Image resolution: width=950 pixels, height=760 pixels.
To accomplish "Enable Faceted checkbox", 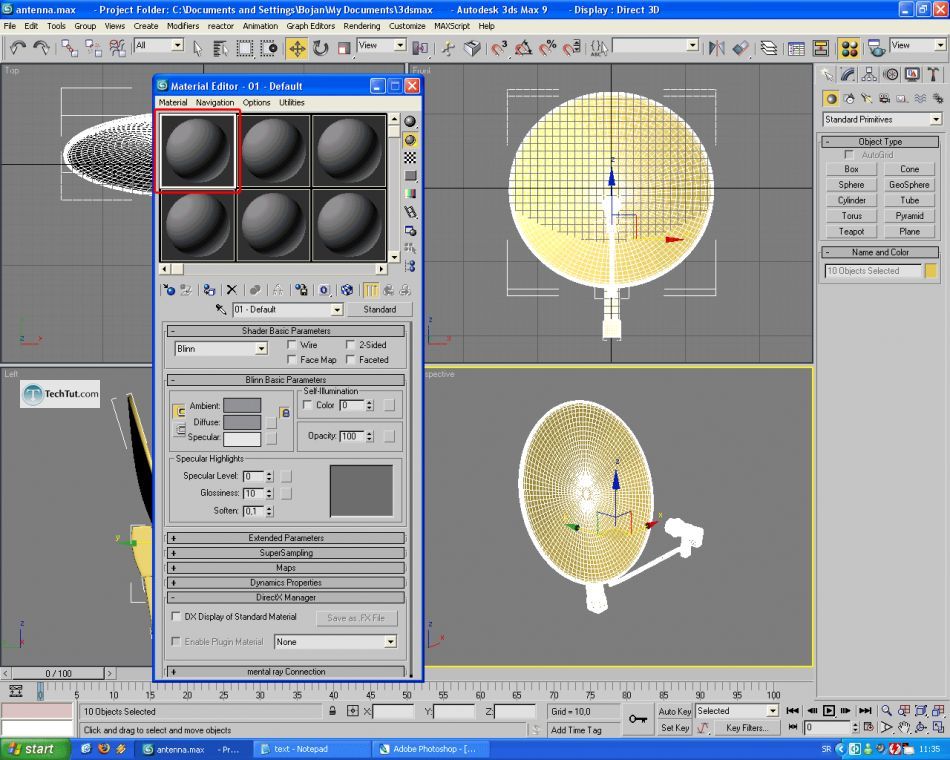I will coord(350,359).
